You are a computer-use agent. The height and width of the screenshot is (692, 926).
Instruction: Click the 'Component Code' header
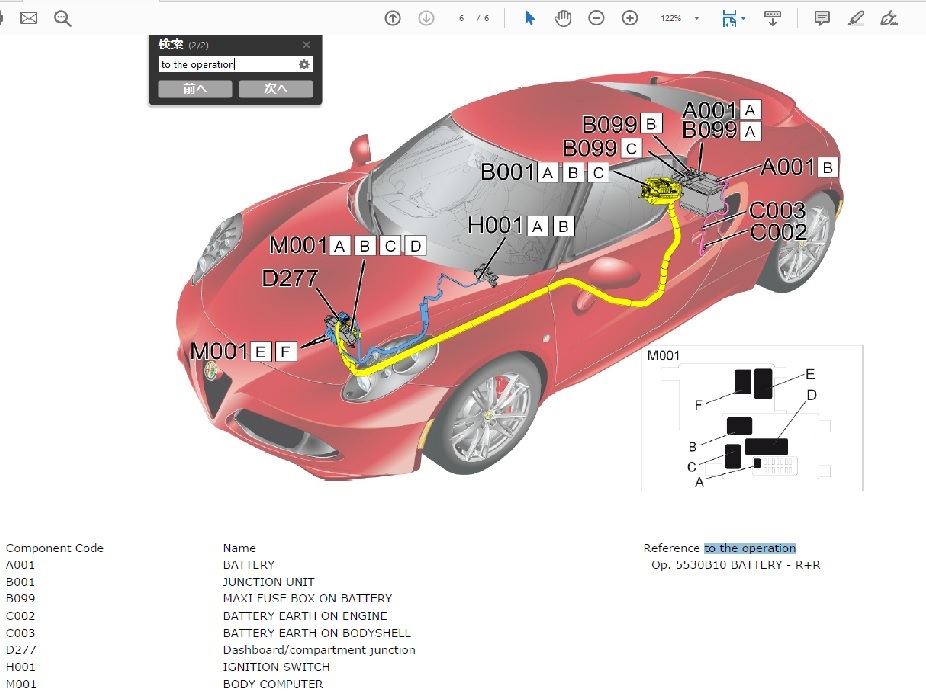[x=54, y=548]
